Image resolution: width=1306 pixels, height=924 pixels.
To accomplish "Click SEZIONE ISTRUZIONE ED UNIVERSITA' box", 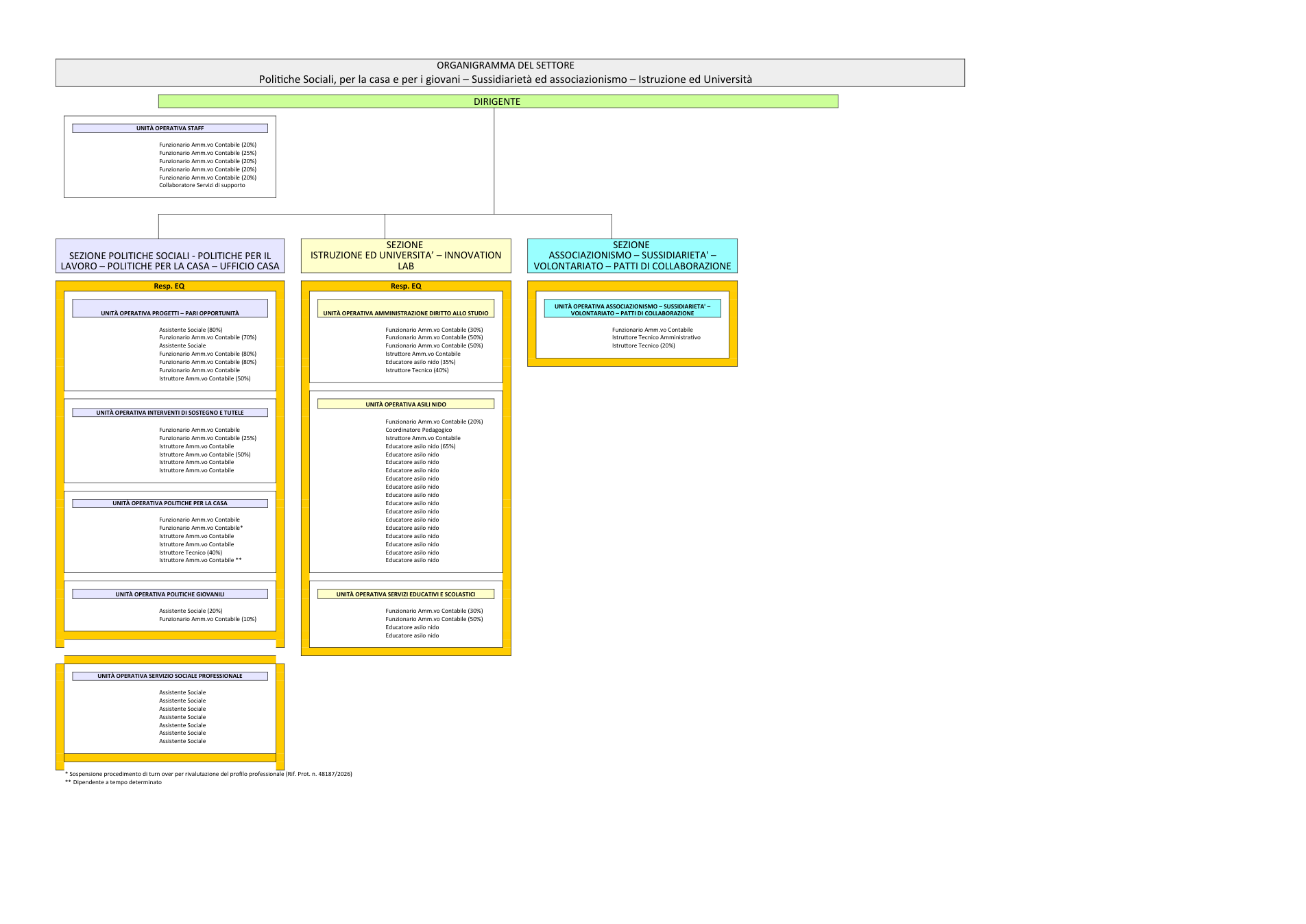I will point(406,256).
